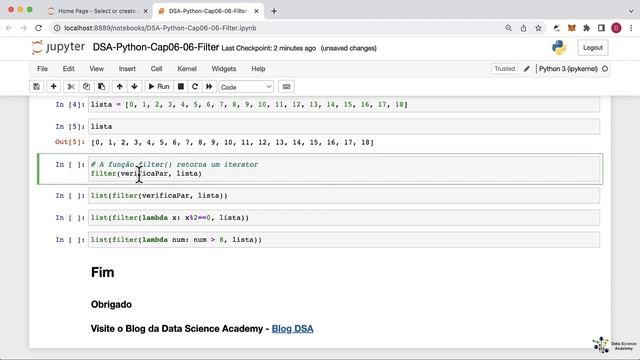This screenshot has width=640, height=360.
Task: Click the Jupyter logo
Action: point(58,47)
